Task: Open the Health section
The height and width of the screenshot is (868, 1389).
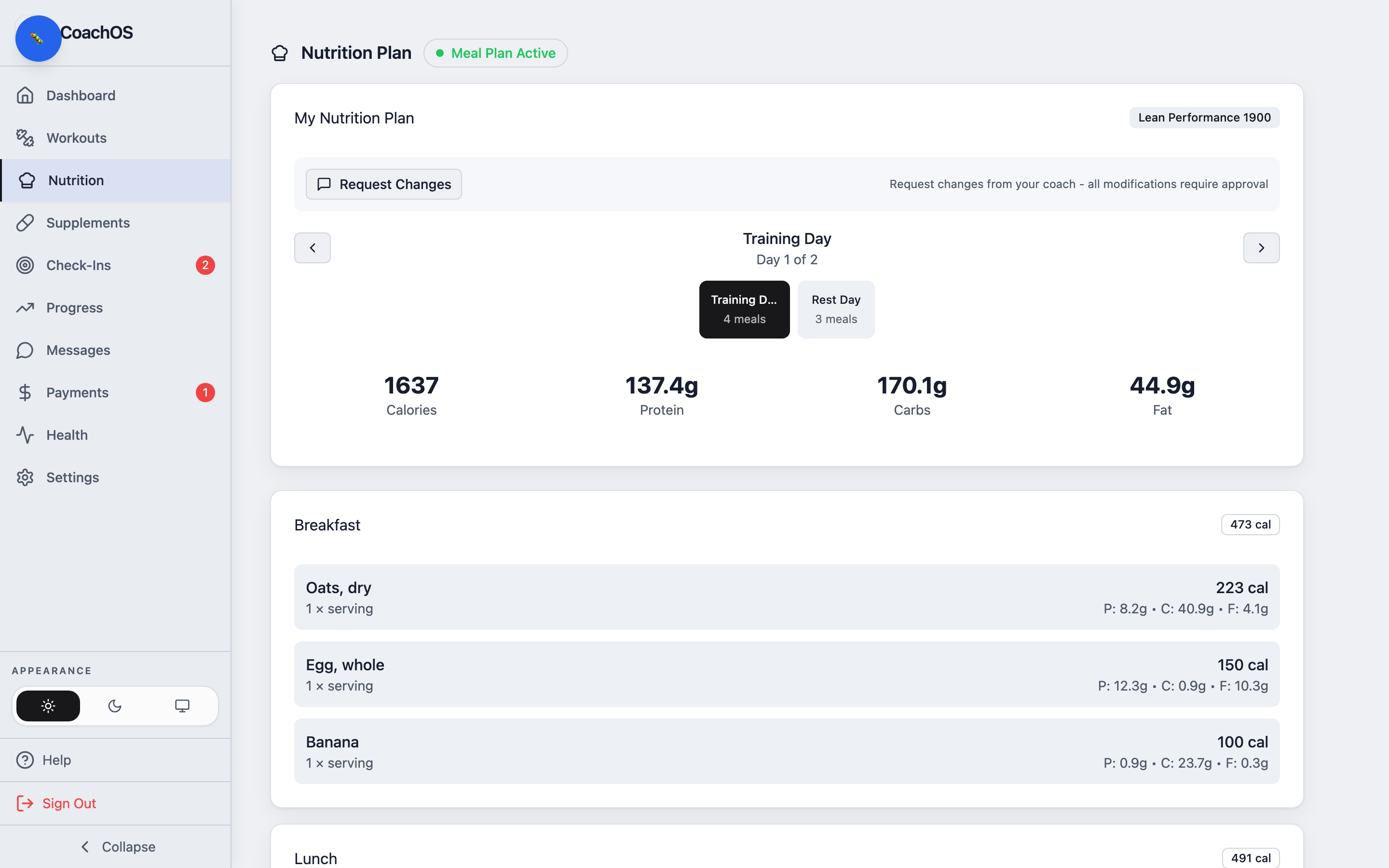Action: coord(115,435)
